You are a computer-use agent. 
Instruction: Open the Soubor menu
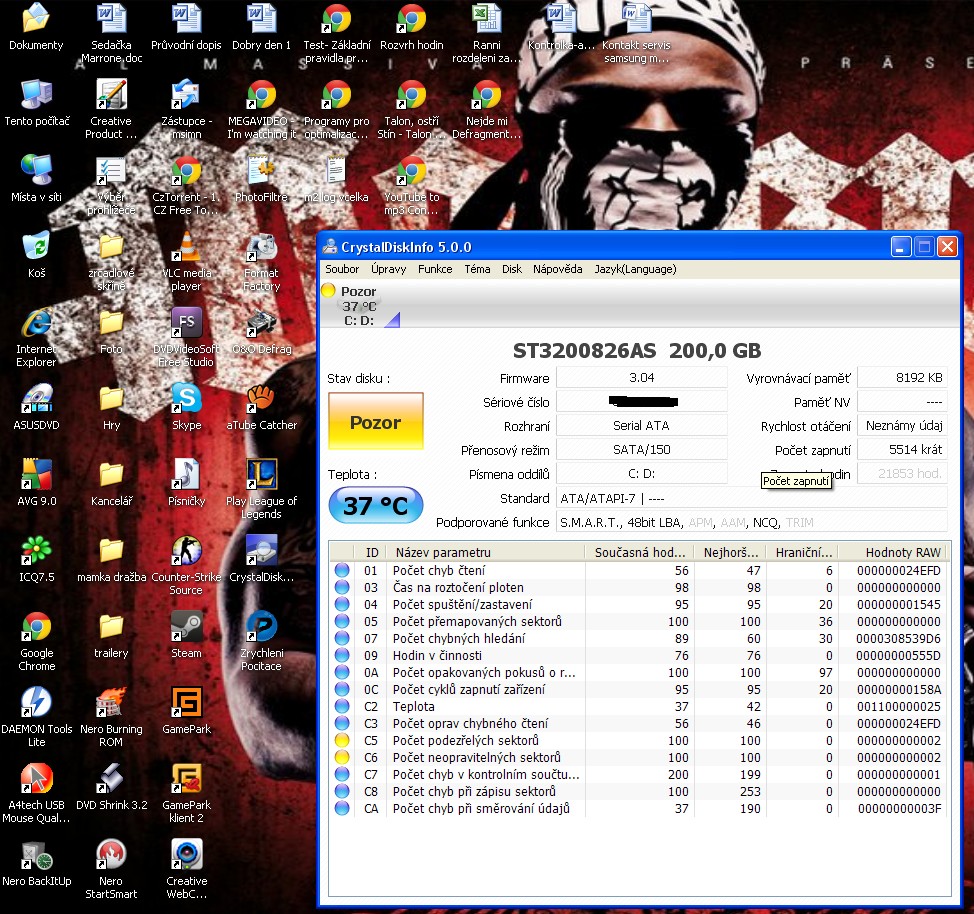tap(342, 269)
